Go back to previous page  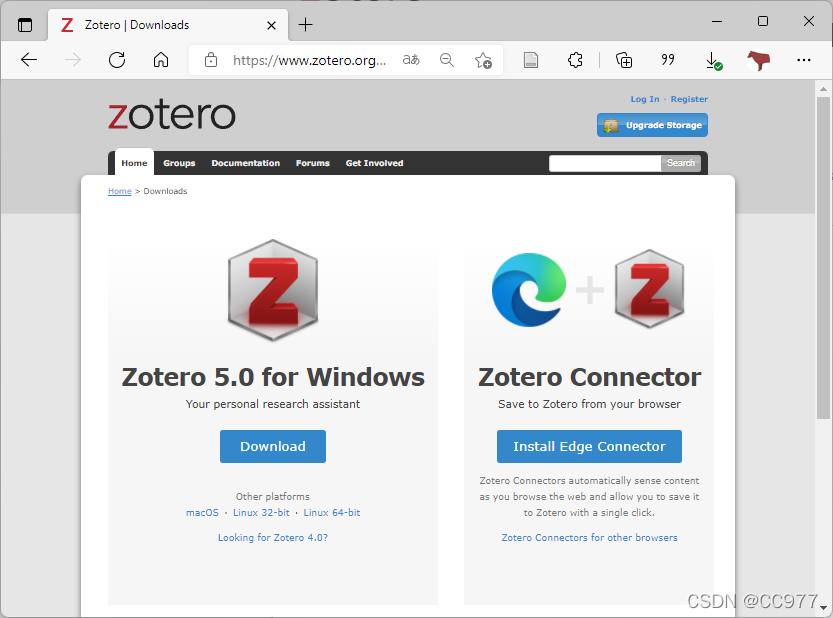[29, 60]
